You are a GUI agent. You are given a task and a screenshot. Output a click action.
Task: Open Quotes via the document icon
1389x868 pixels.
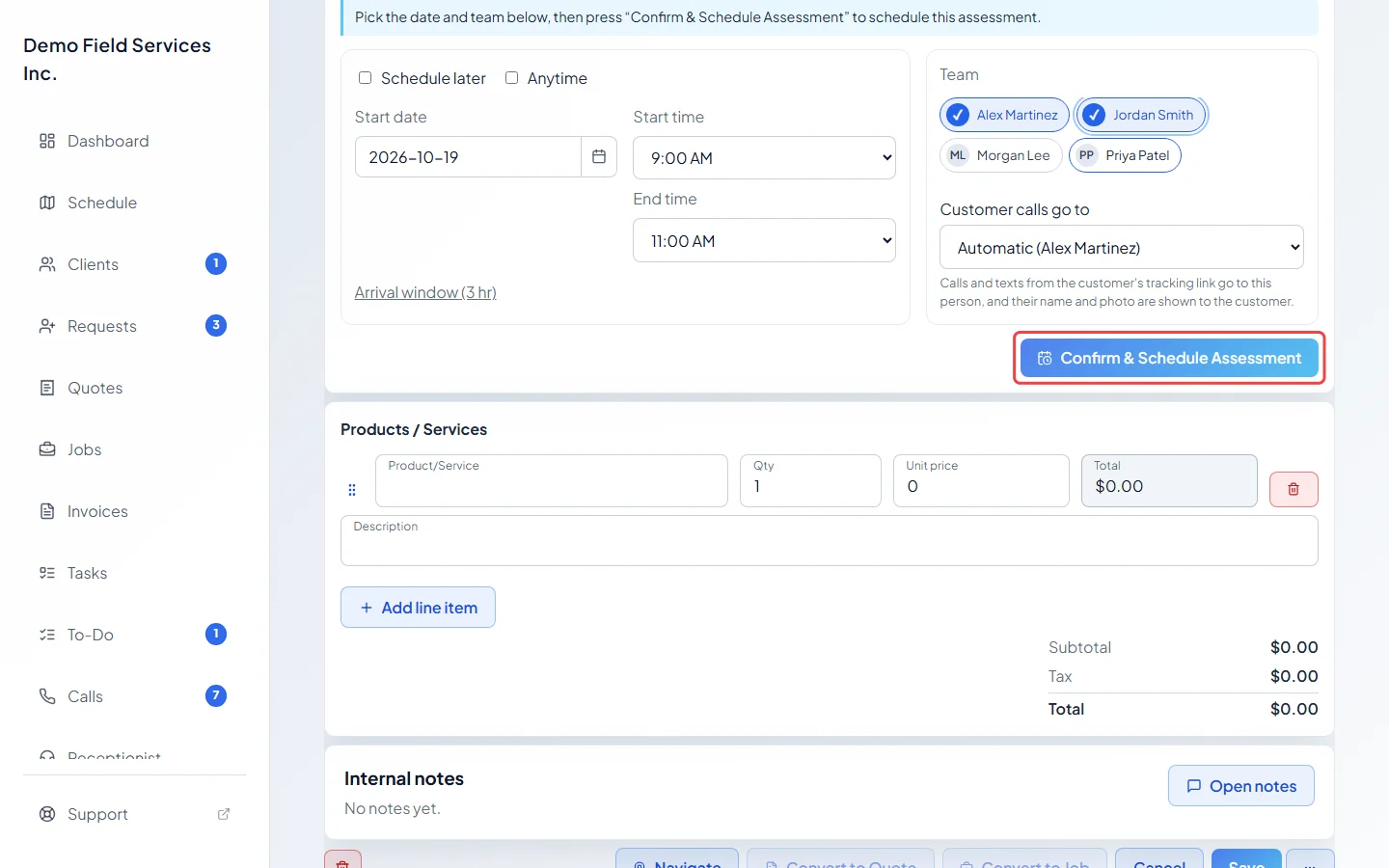pyautogui.click(x=47, y=388)
